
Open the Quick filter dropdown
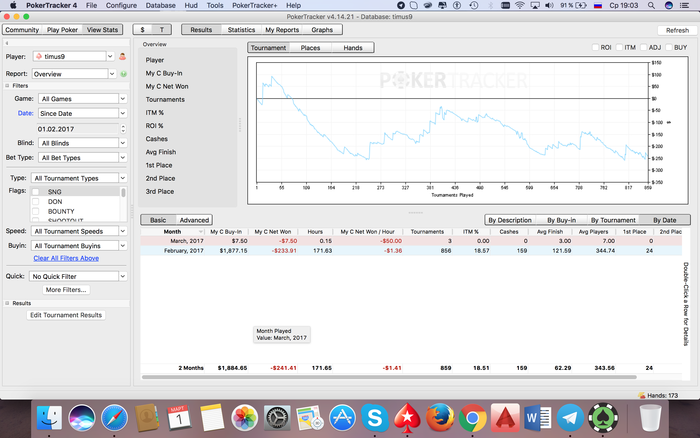tap(123, 276)
